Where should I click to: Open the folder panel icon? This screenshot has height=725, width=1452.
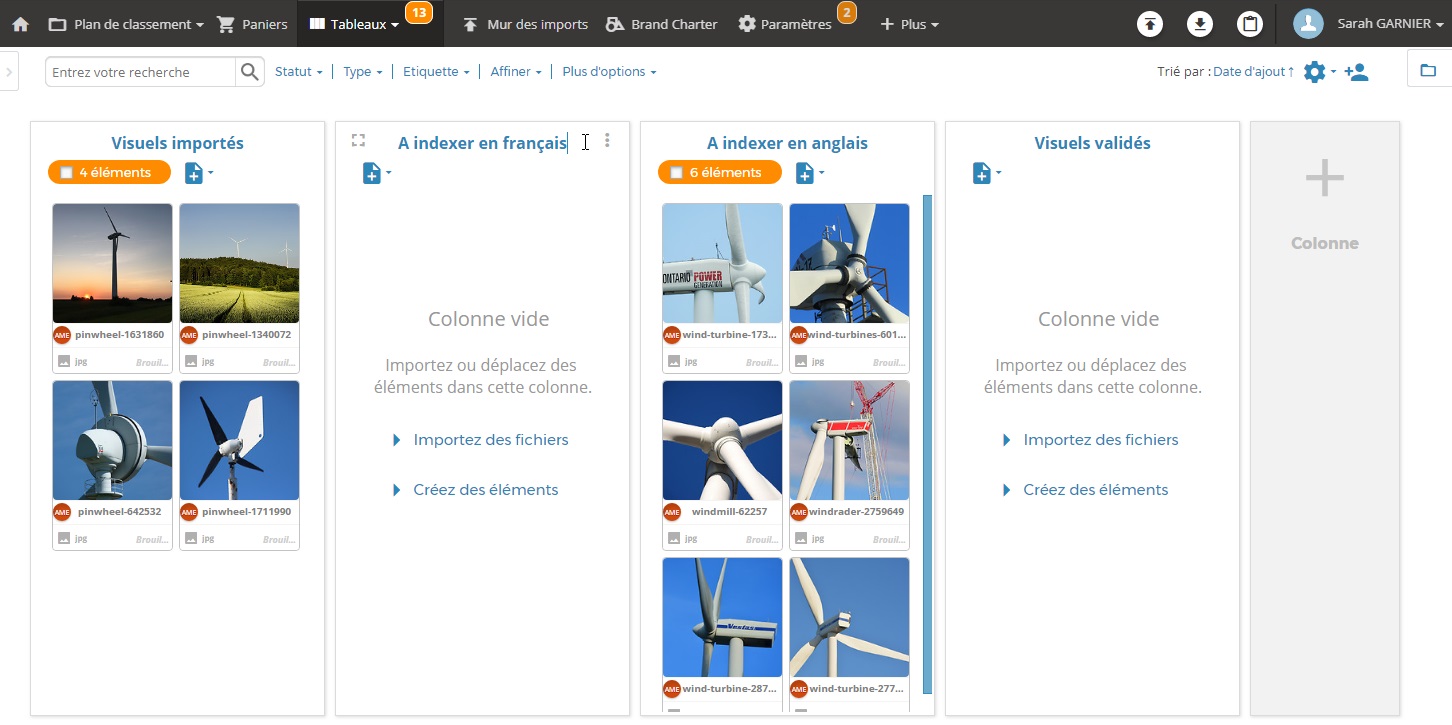(1428, 71)
